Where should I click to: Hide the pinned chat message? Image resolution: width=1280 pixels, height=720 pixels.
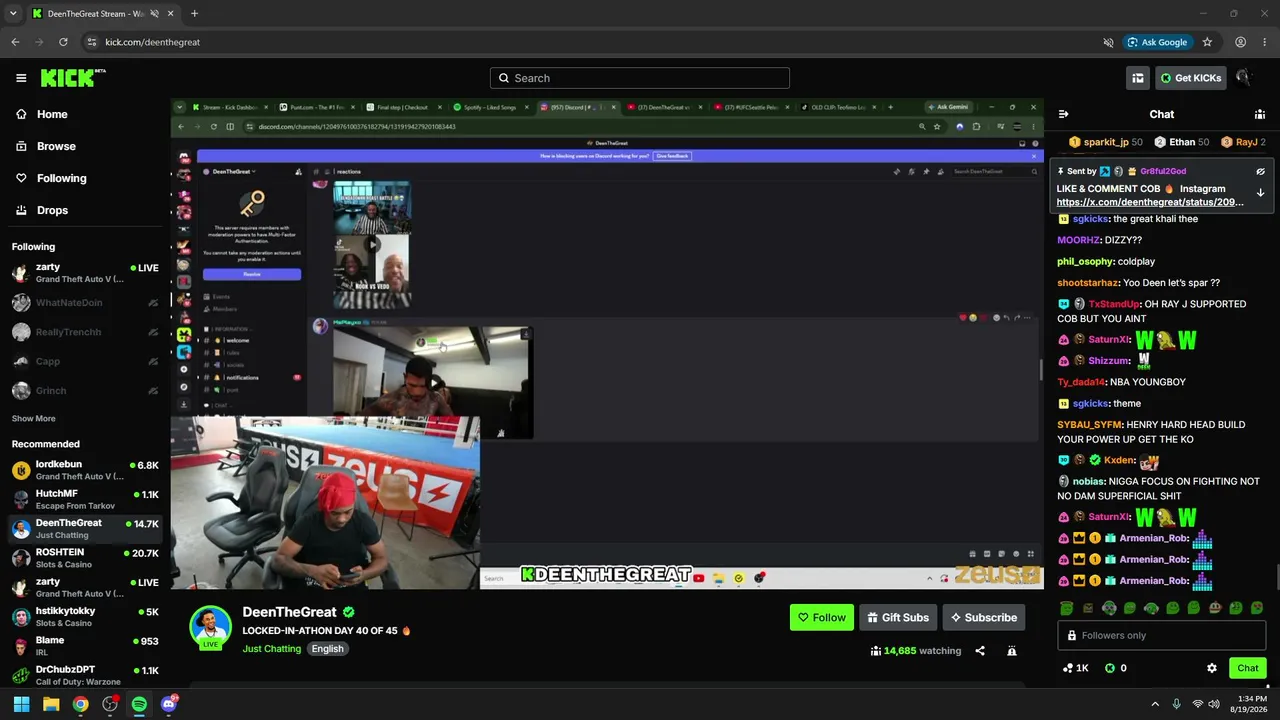coord(1260,171)
